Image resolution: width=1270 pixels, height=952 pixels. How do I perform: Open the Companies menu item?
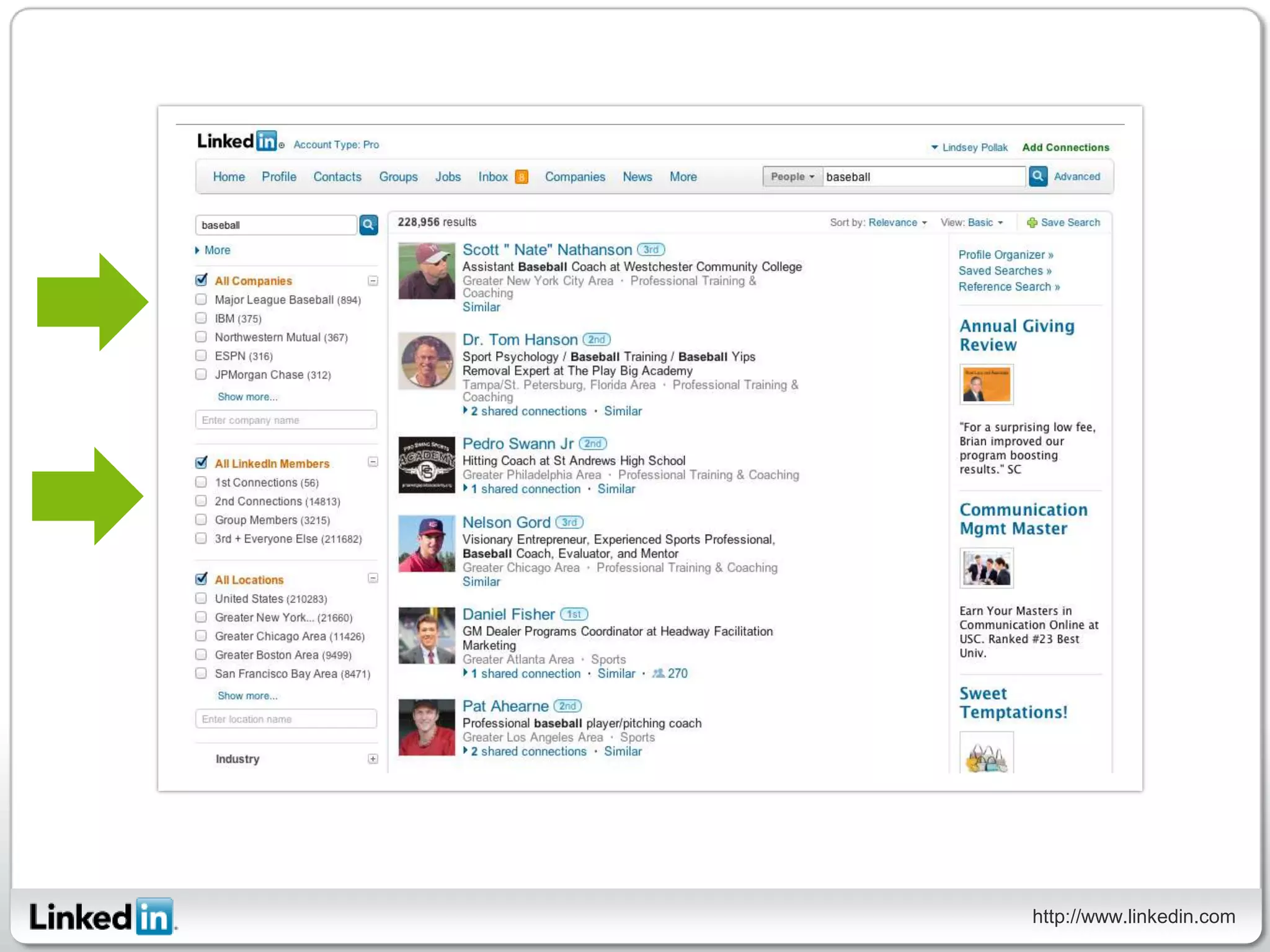pos(575,177)
